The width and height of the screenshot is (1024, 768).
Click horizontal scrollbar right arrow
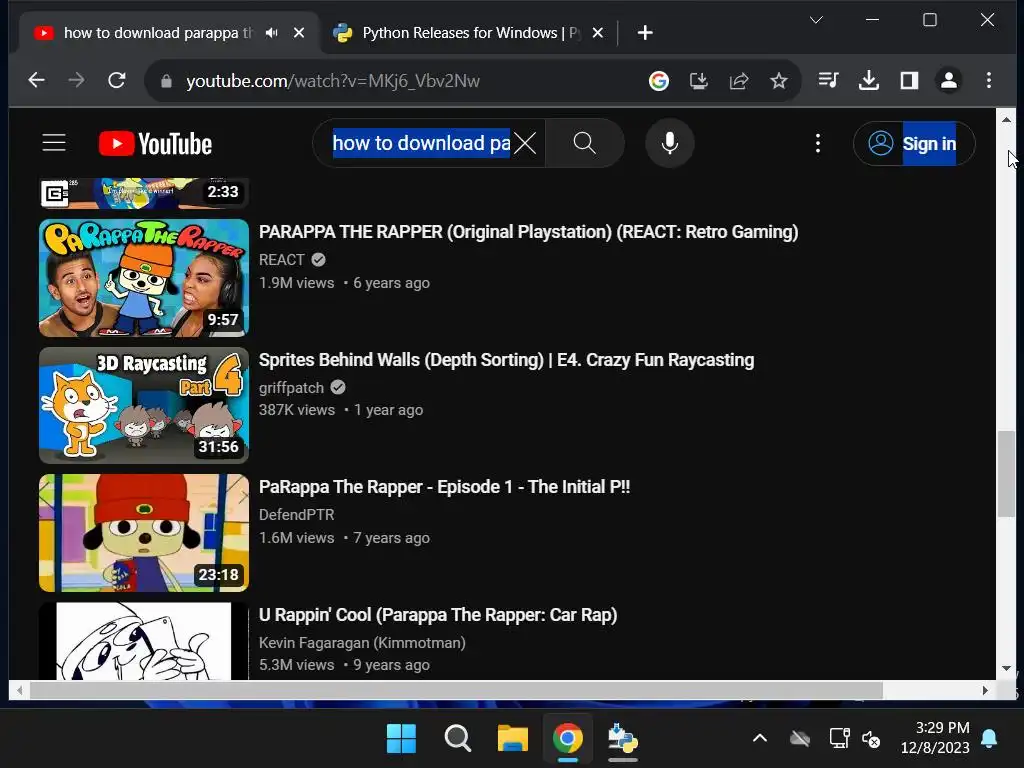point(985,690)
